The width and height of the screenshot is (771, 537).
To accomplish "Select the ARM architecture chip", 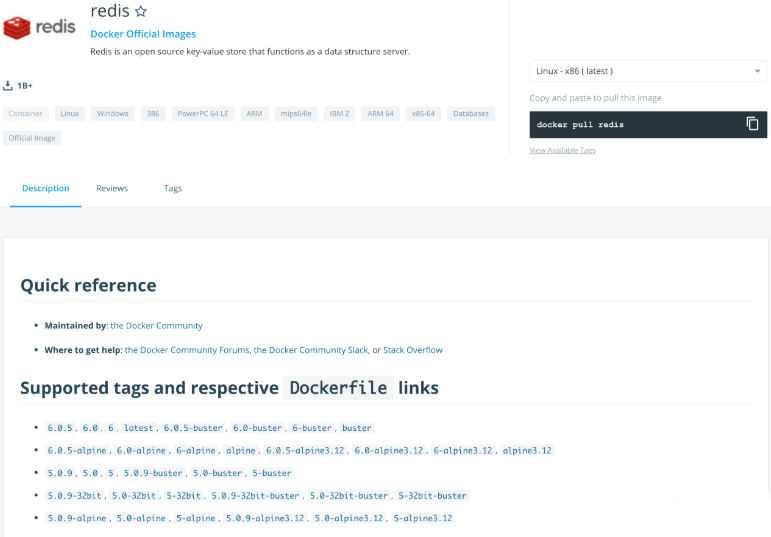I will (x=254, y=114).
